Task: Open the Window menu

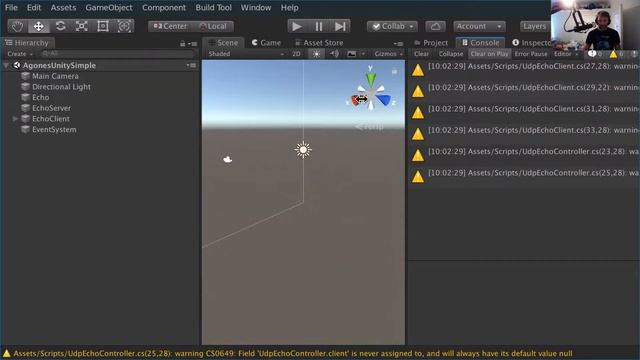Action: click(256, 7)
